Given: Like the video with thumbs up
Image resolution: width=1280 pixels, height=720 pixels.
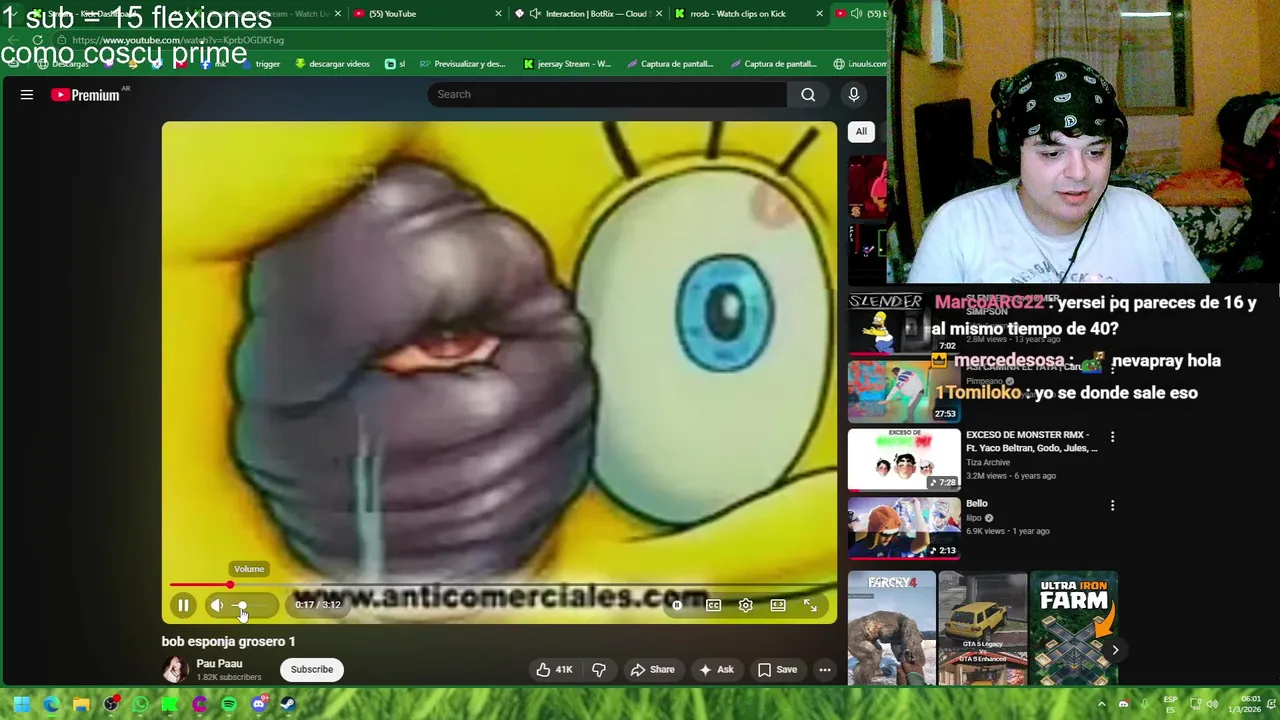Looking at the screenshot, I should [554, 670].
